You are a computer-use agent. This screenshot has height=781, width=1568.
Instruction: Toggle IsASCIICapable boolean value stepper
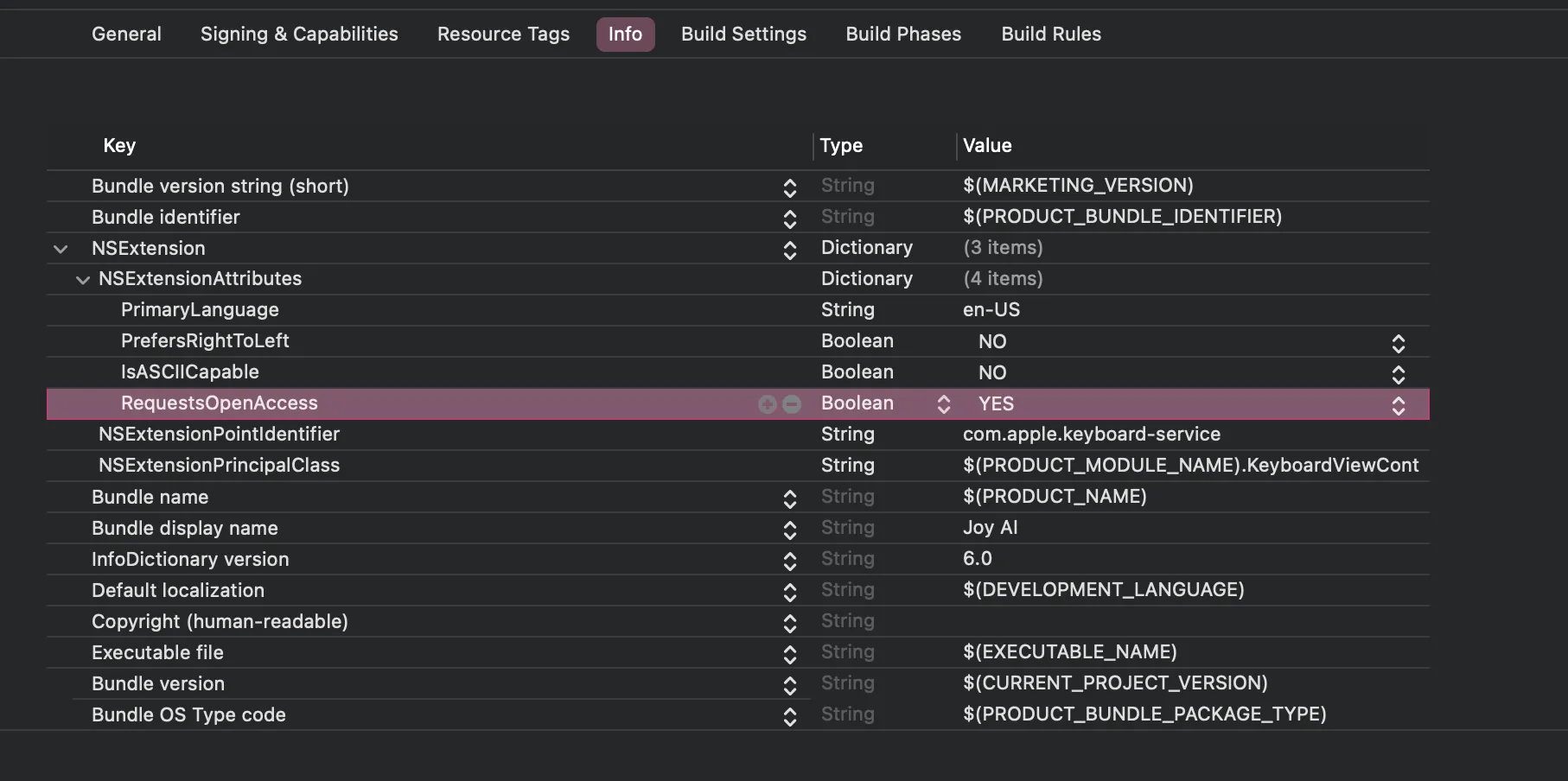[1398, 374]
